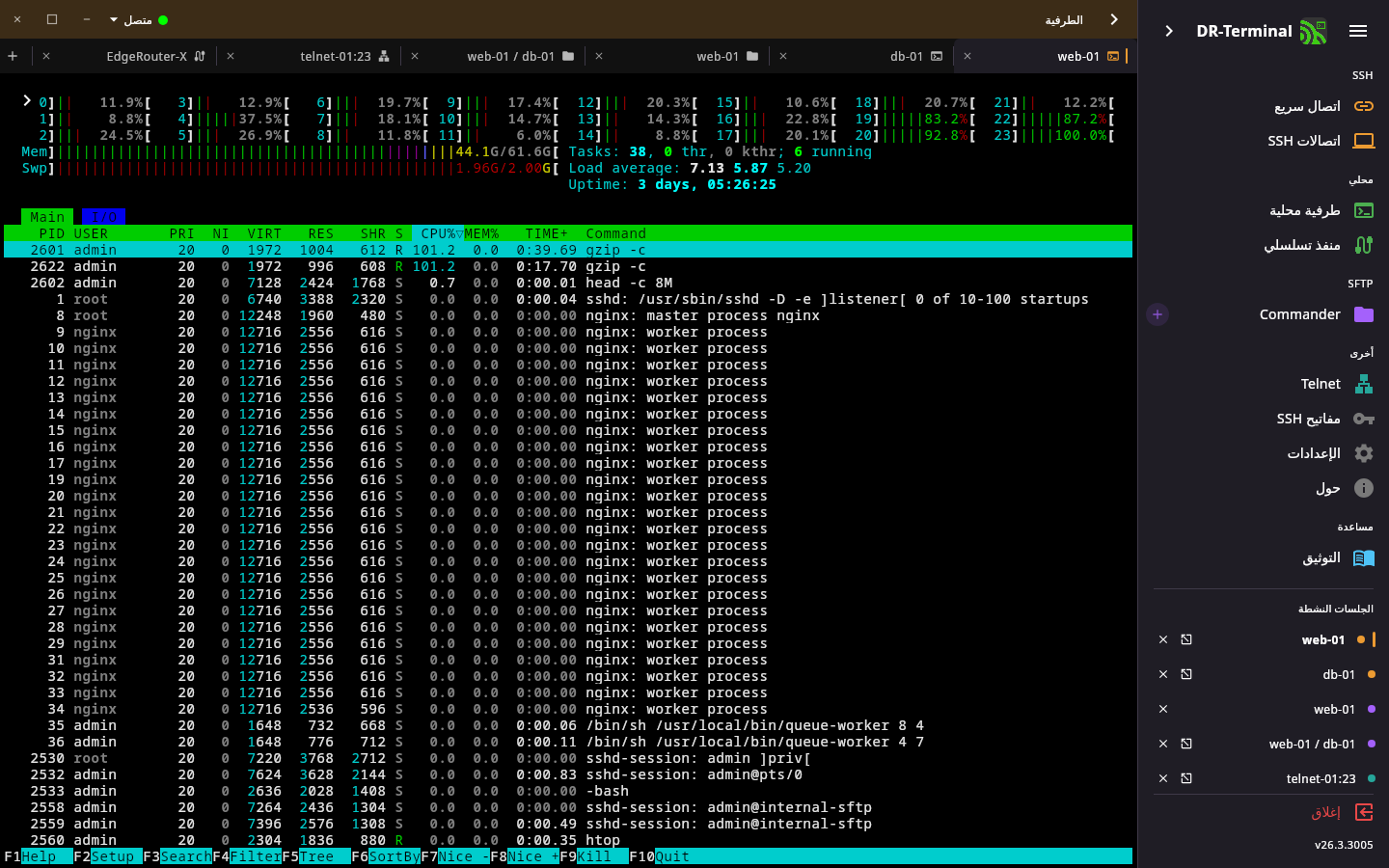Select 'nginx: master process nginx' row
1389x868 pixels.
568,315
